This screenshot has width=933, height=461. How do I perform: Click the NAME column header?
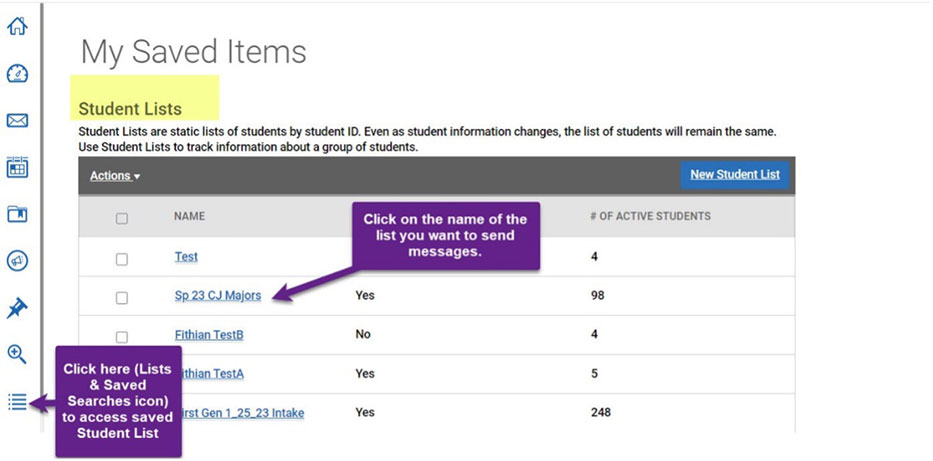click(x=189, y=216)
